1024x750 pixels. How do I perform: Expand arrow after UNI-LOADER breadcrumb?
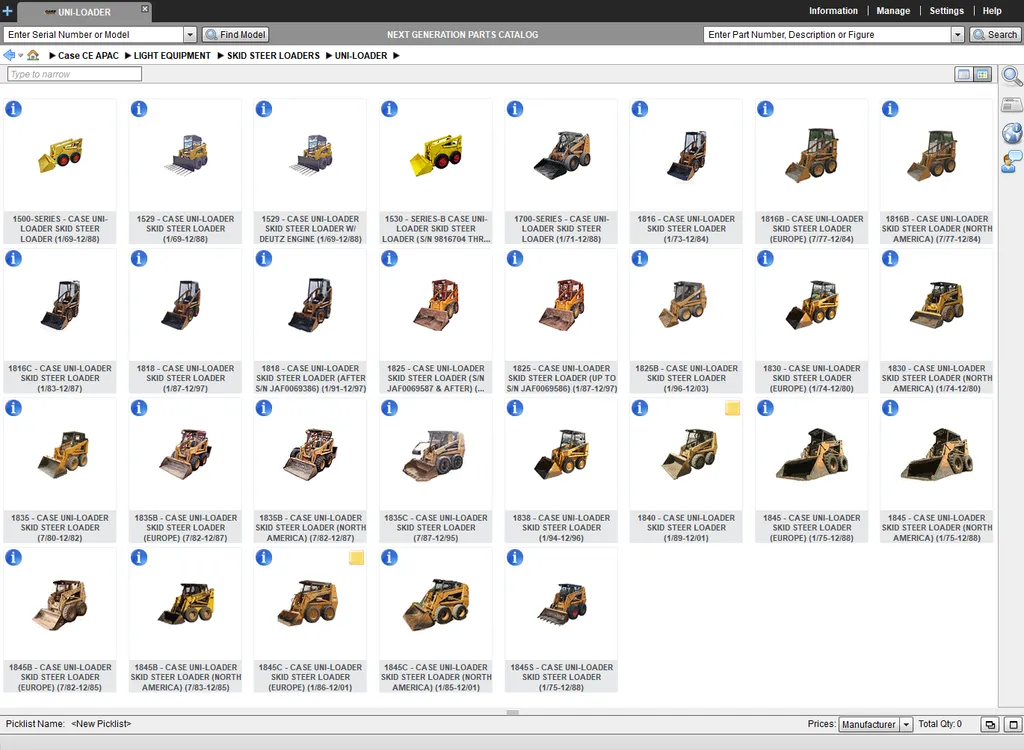(x=396, y=56)
